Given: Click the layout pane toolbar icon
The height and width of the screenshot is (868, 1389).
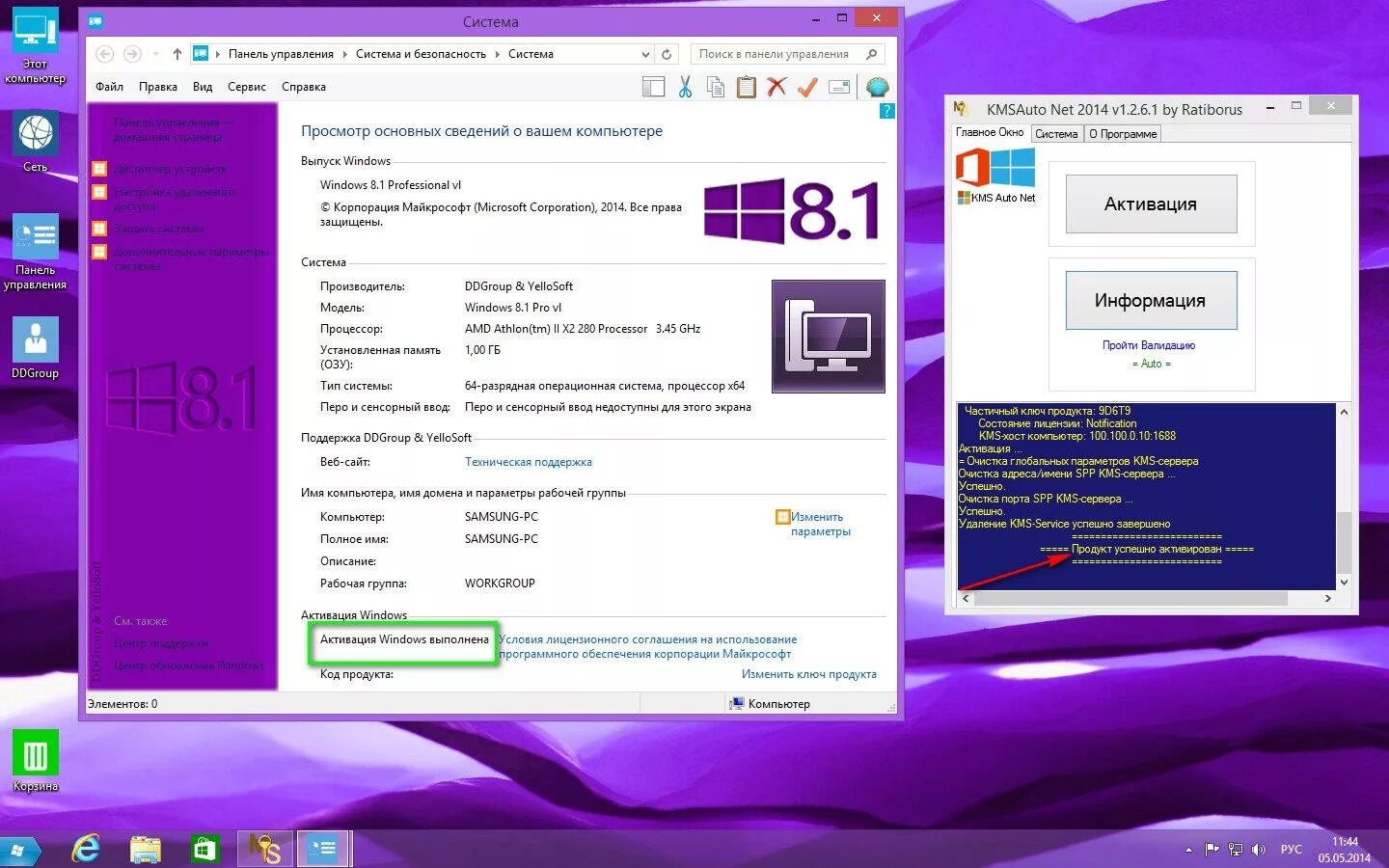Looking at the screenshot, I should pos(654,87).
